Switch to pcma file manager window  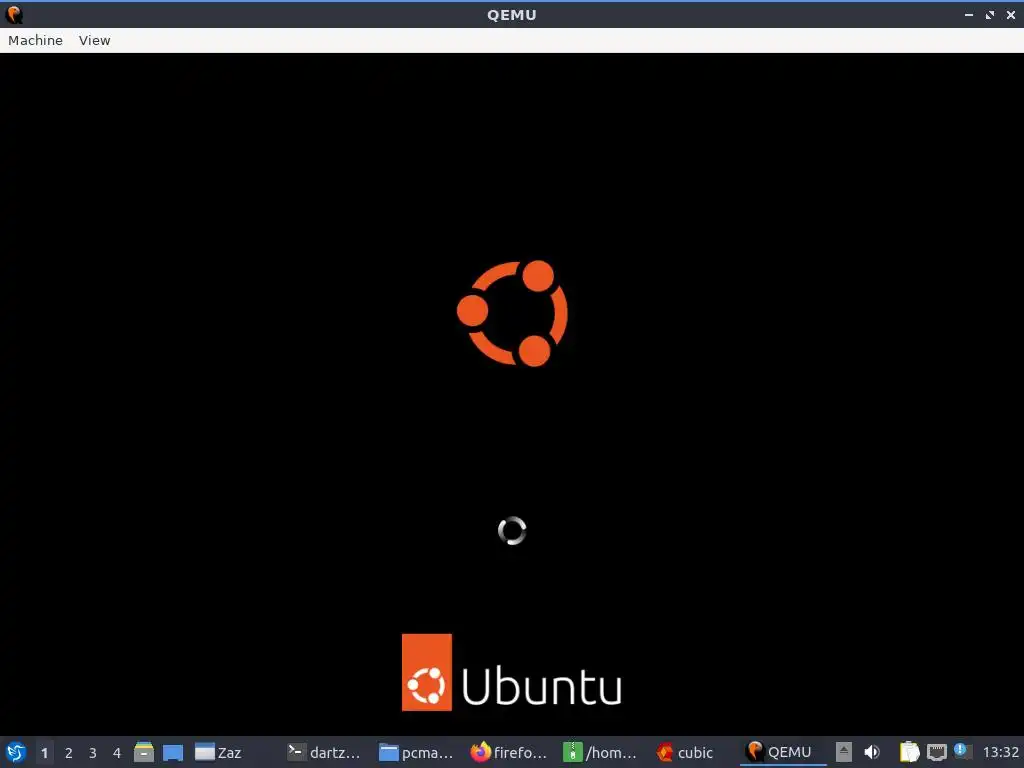(416, 752)
